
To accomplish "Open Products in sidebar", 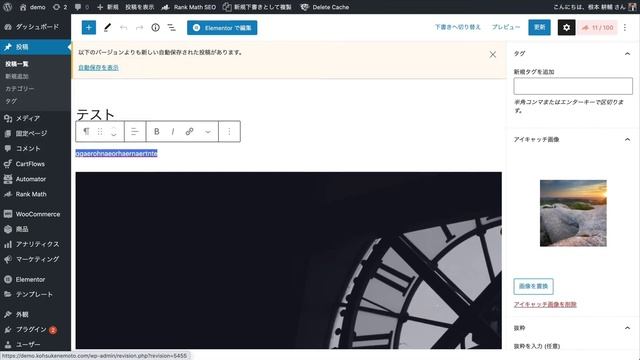I will [36, 229].
